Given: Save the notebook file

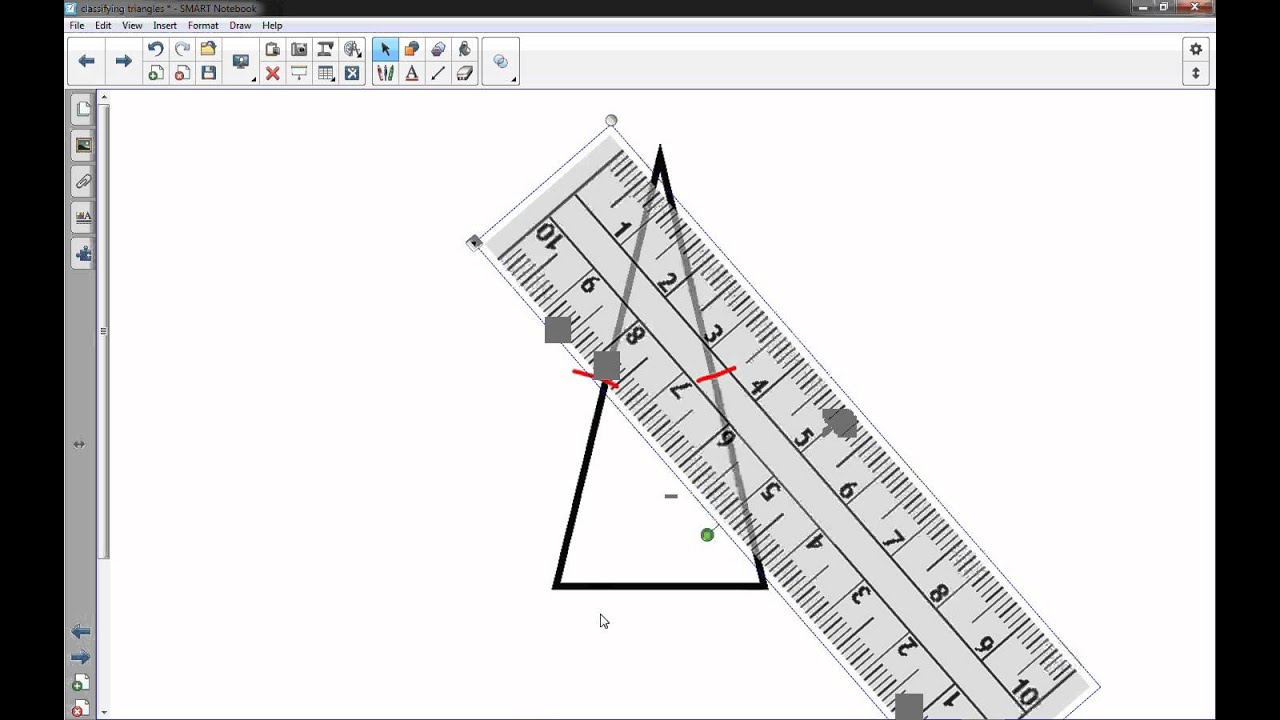Looking at the screenshot, I should (x=208, y=73).
